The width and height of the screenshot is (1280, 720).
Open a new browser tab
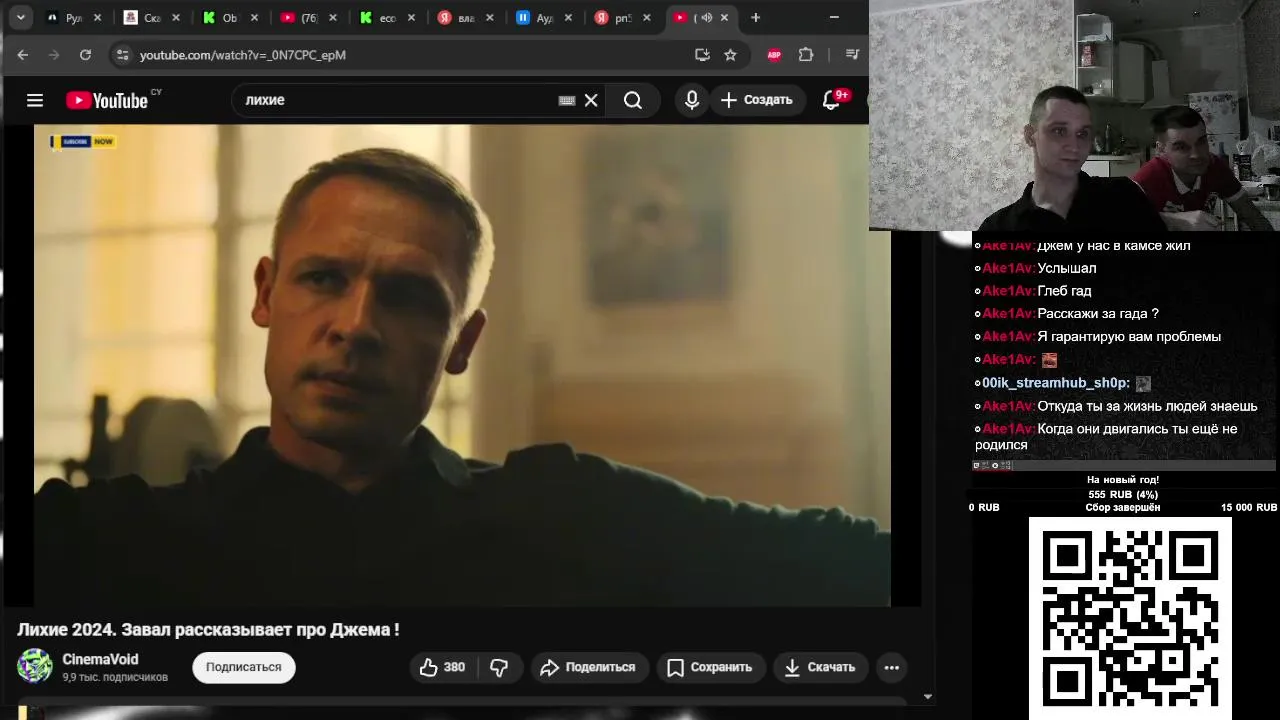[x=756, y=17]
